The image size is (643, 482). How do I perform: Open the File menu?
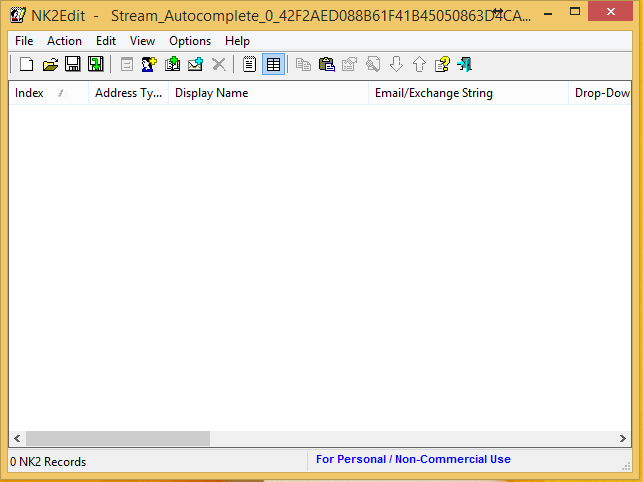(24, 41)
